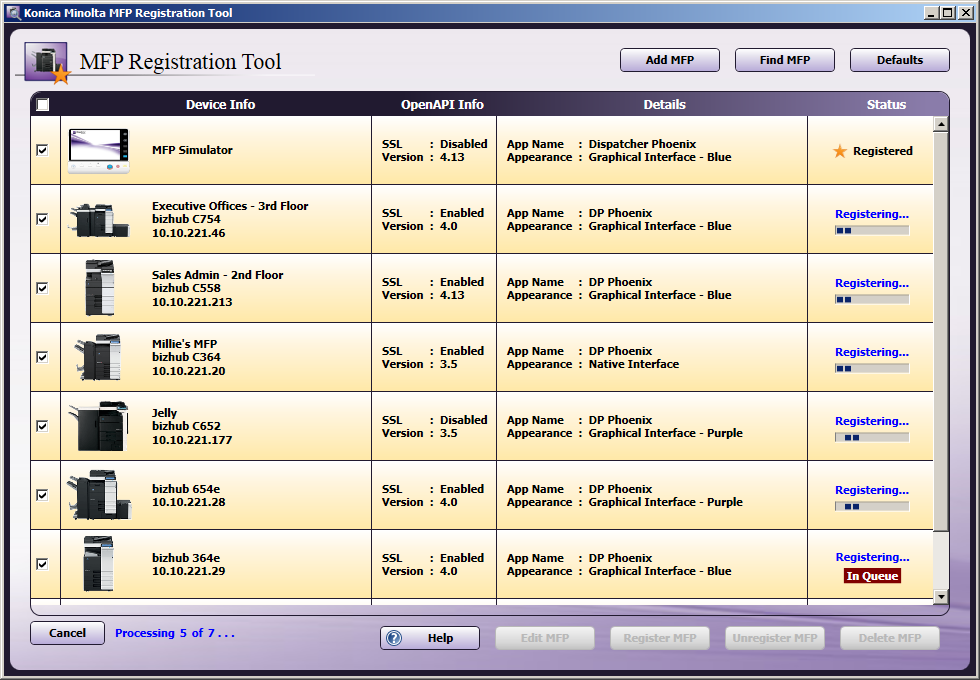Click the bizhub 364e printer image
This screenshot has width=980, height=680.
click(99, 564)
